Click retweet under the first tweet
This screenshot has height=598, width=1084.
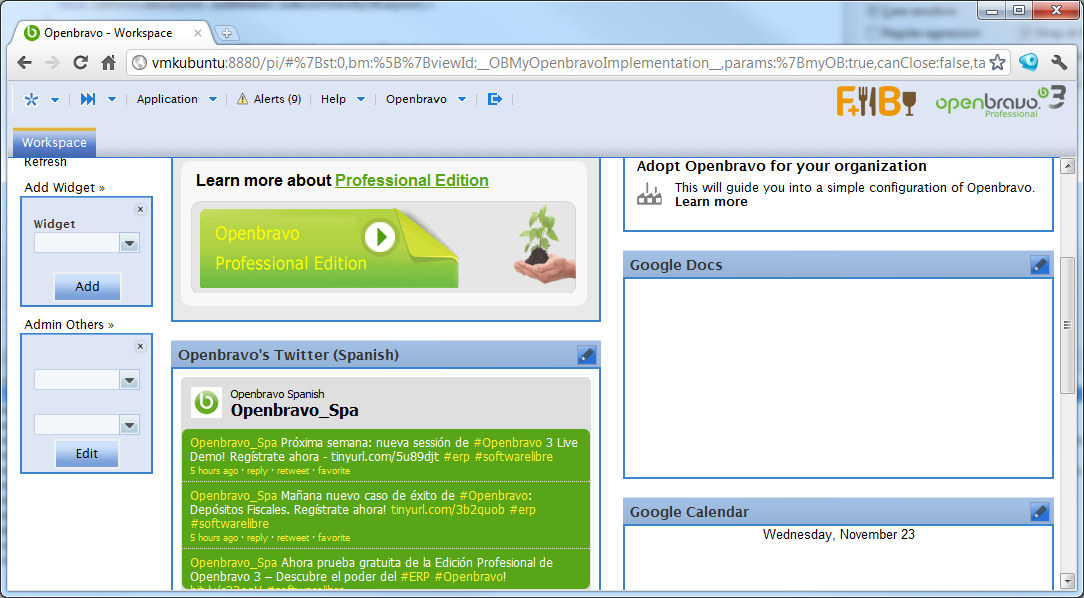pyautogui.click(x=293, y=471)
